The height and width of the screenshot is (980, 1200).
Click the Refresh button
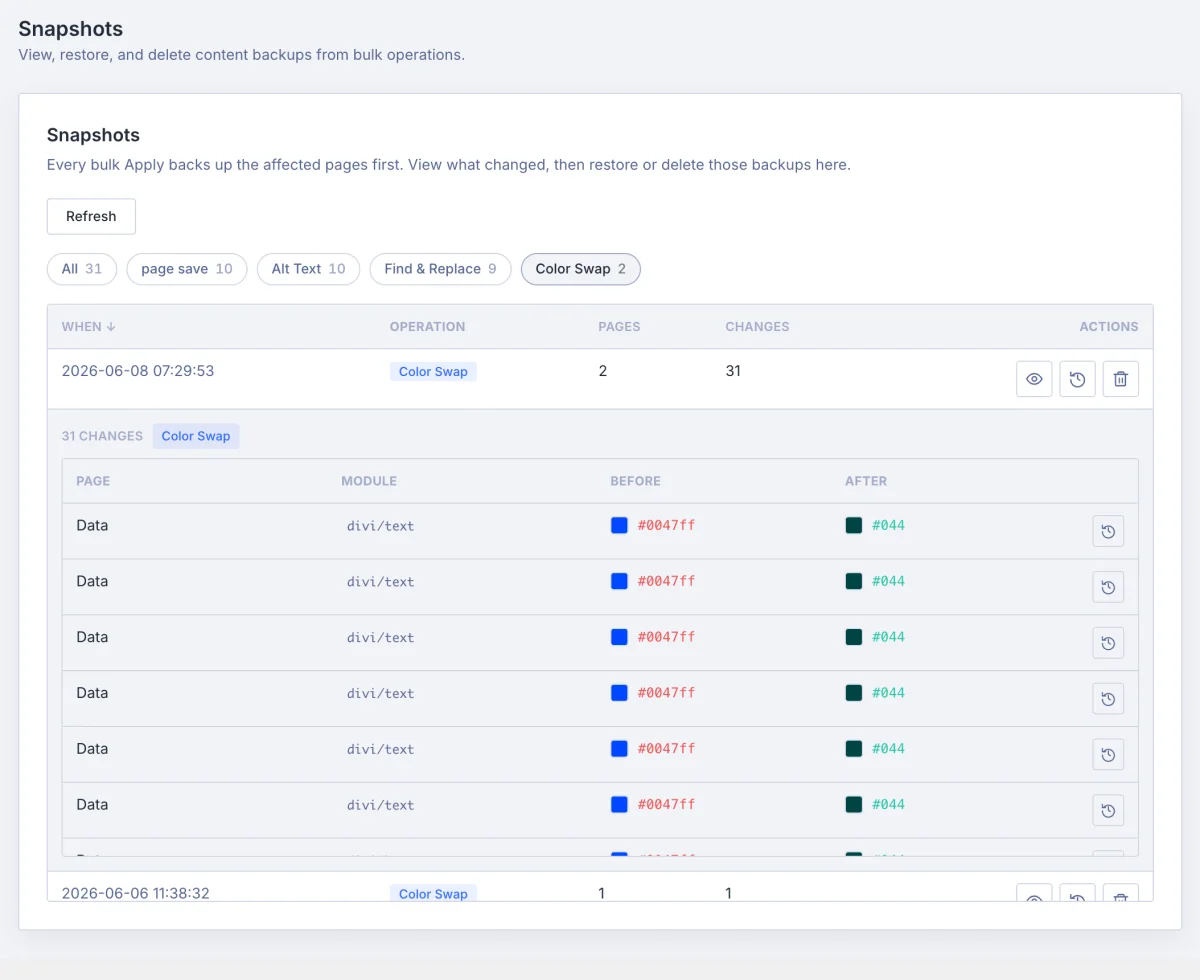[91, 216]
